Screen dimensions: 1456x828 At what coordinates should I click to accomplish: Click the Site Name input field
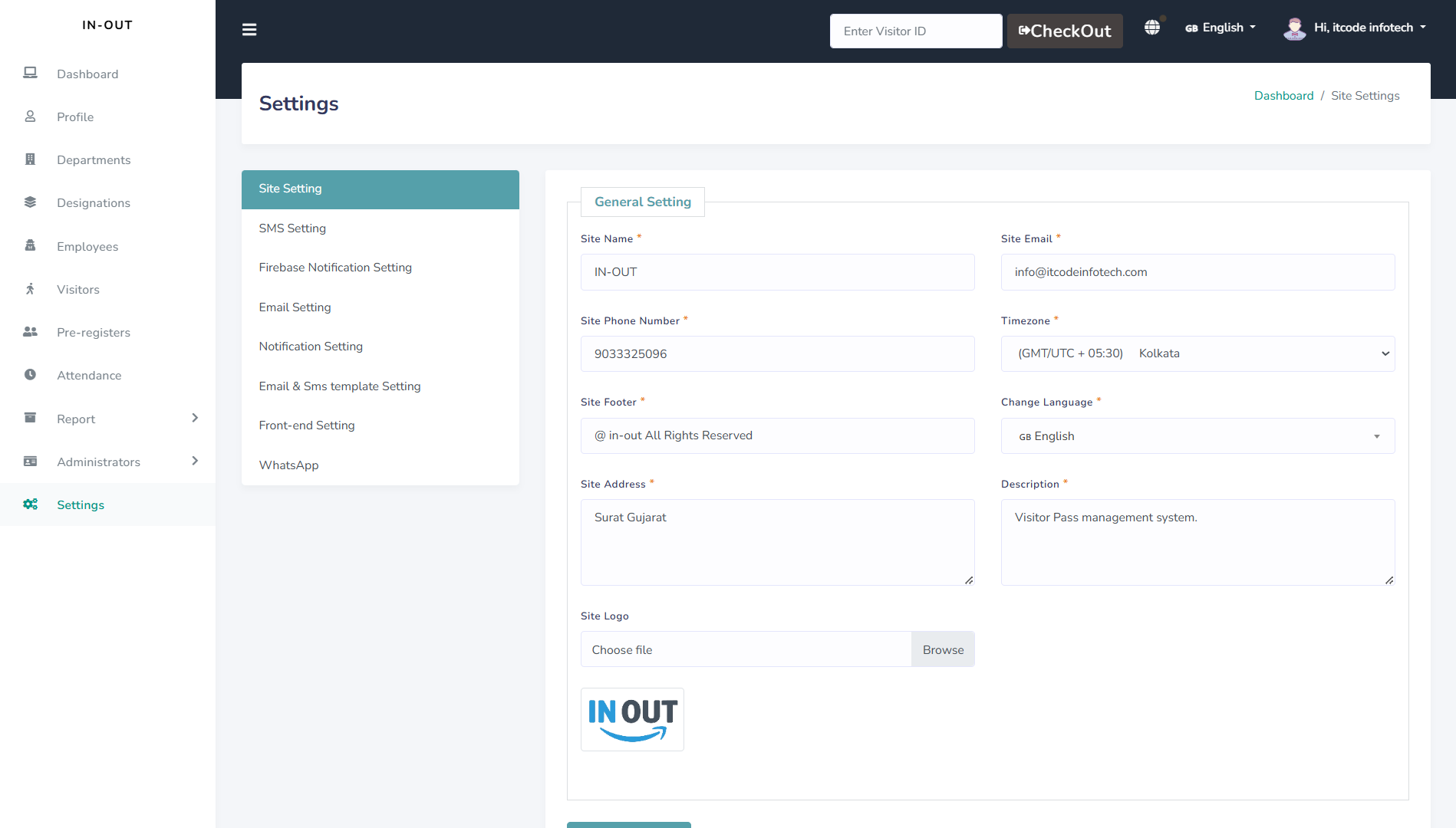[777, 272]
